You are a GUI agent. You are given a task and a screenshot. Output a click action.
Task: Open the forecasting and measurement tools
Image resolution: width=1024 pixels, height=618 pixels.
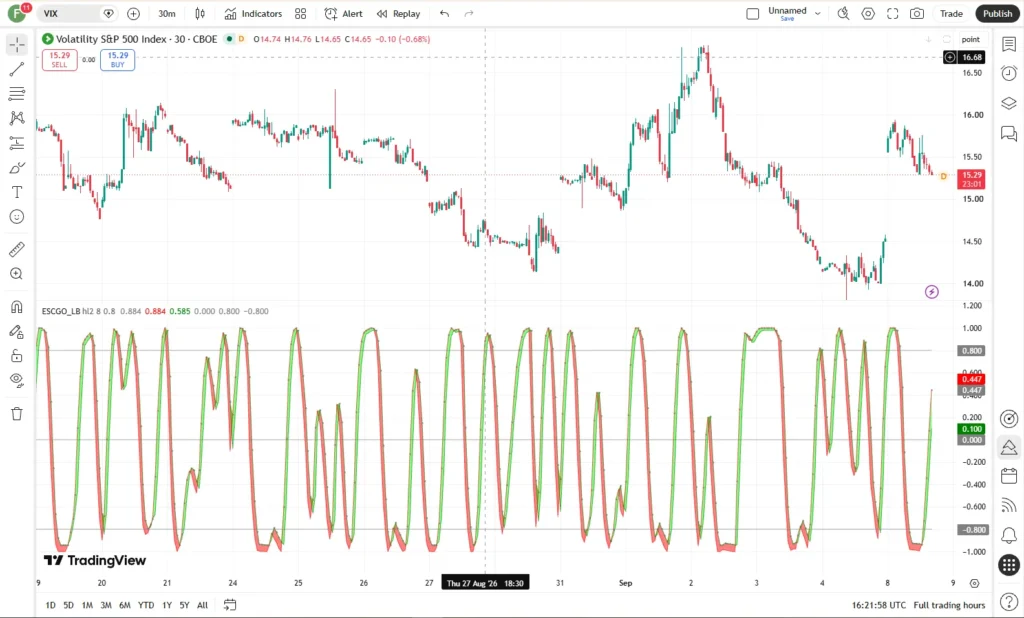(x=17, y=143)
